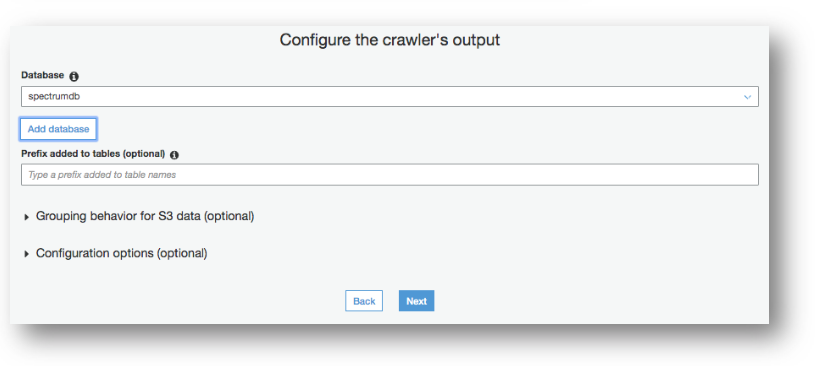Click the Configure the crawler's output title

click(x=390, y=40)
